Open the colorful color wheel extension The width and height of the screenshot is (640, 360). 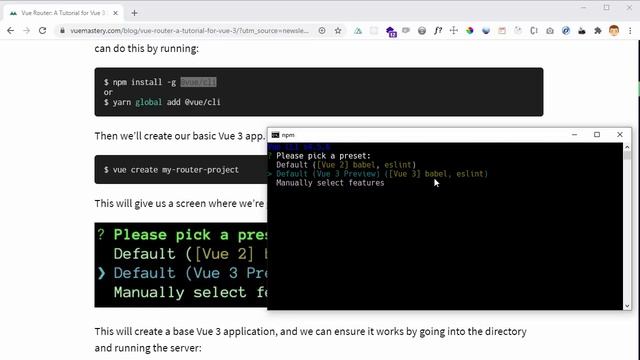coord(470,31)
